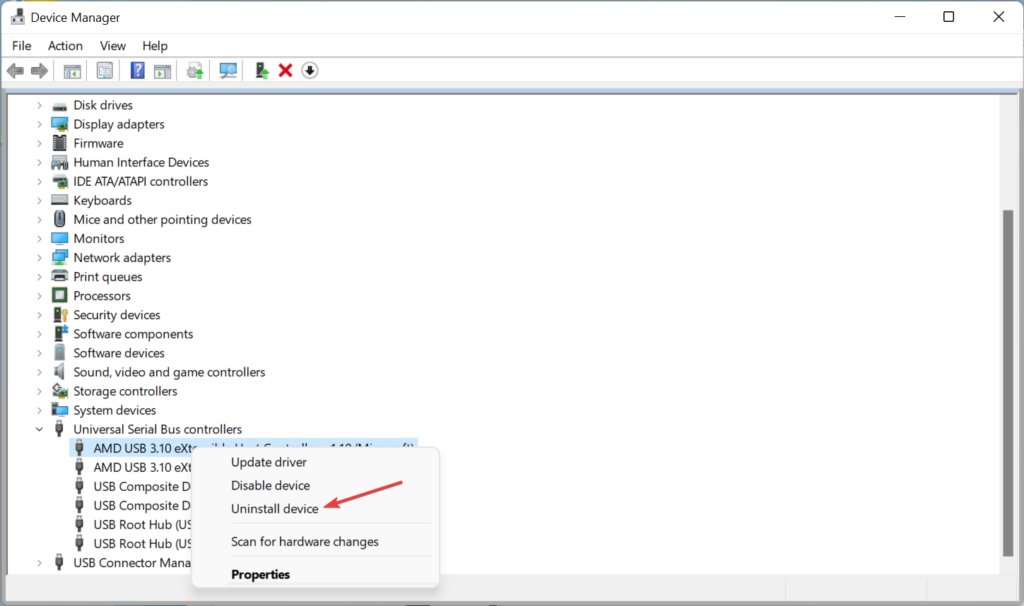Viewport: 1024px width, 606px height.
Task: Click the gear with green arrow toolbar icon
Action: (195, 71)
